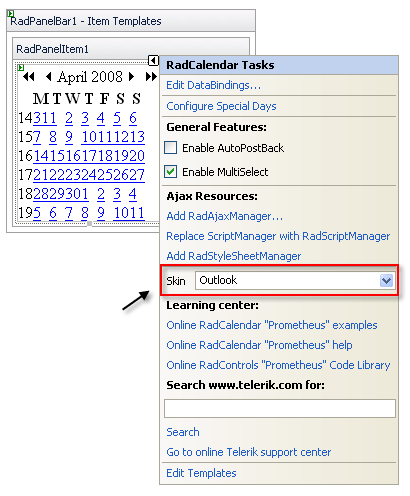Go to previous month arrow

(49, 77)
